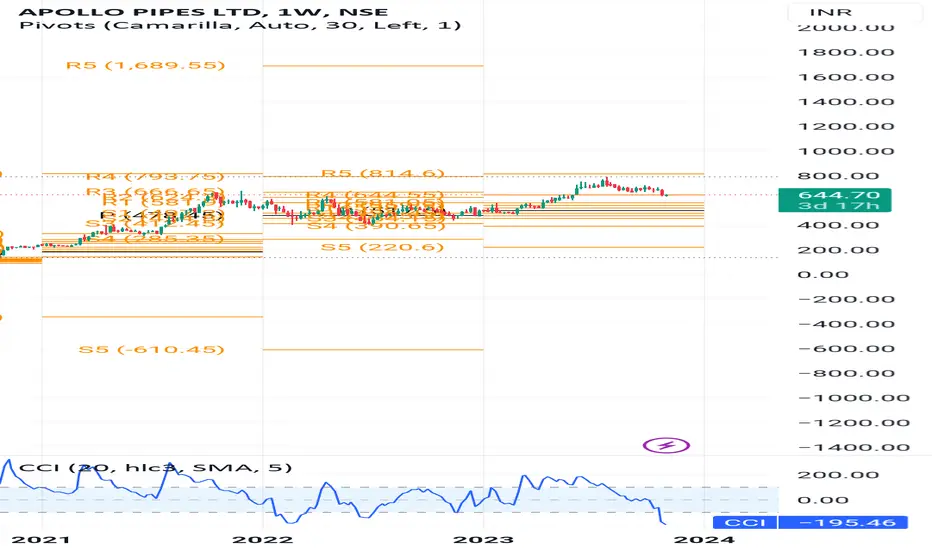Viewport: 932px width, 550px height.
Task: Click the R4 (793.75) pivot label
Action: coord(155,177)
